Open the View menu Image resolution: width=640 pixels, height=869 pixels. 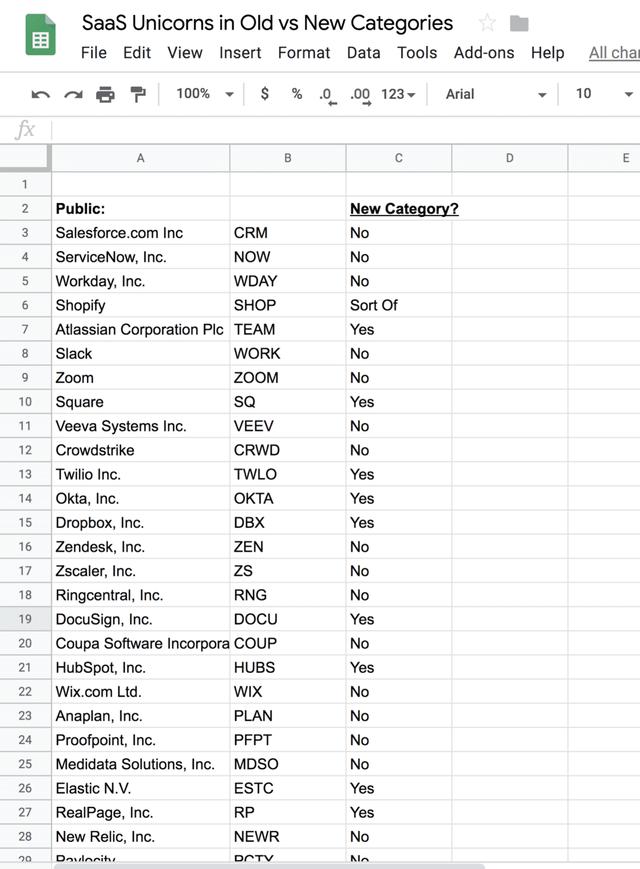(185, 53)
